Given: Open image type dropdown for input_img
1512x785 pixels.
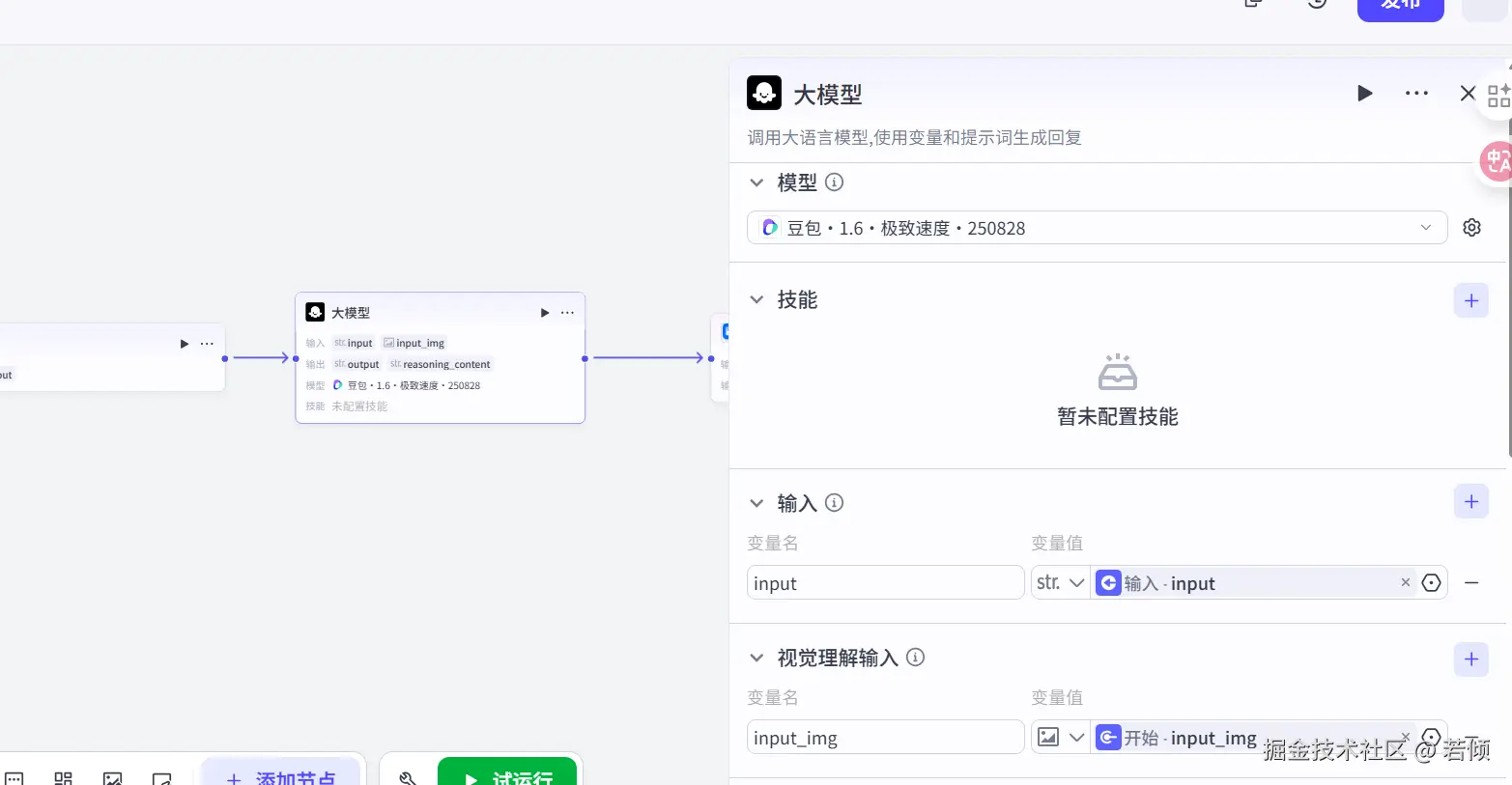Looking at the screenshot, I should 1060,737.
